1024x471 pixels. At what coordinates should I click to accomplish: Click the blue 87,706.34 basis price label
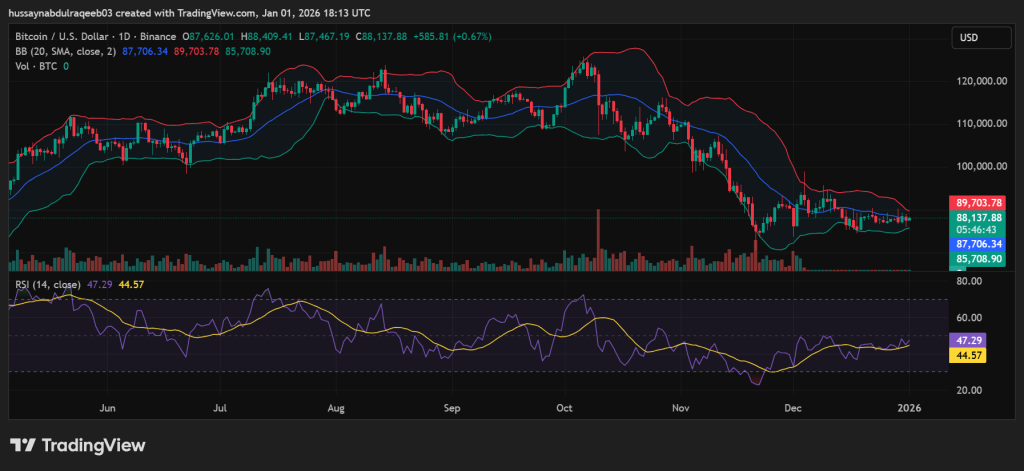point(982,243)
